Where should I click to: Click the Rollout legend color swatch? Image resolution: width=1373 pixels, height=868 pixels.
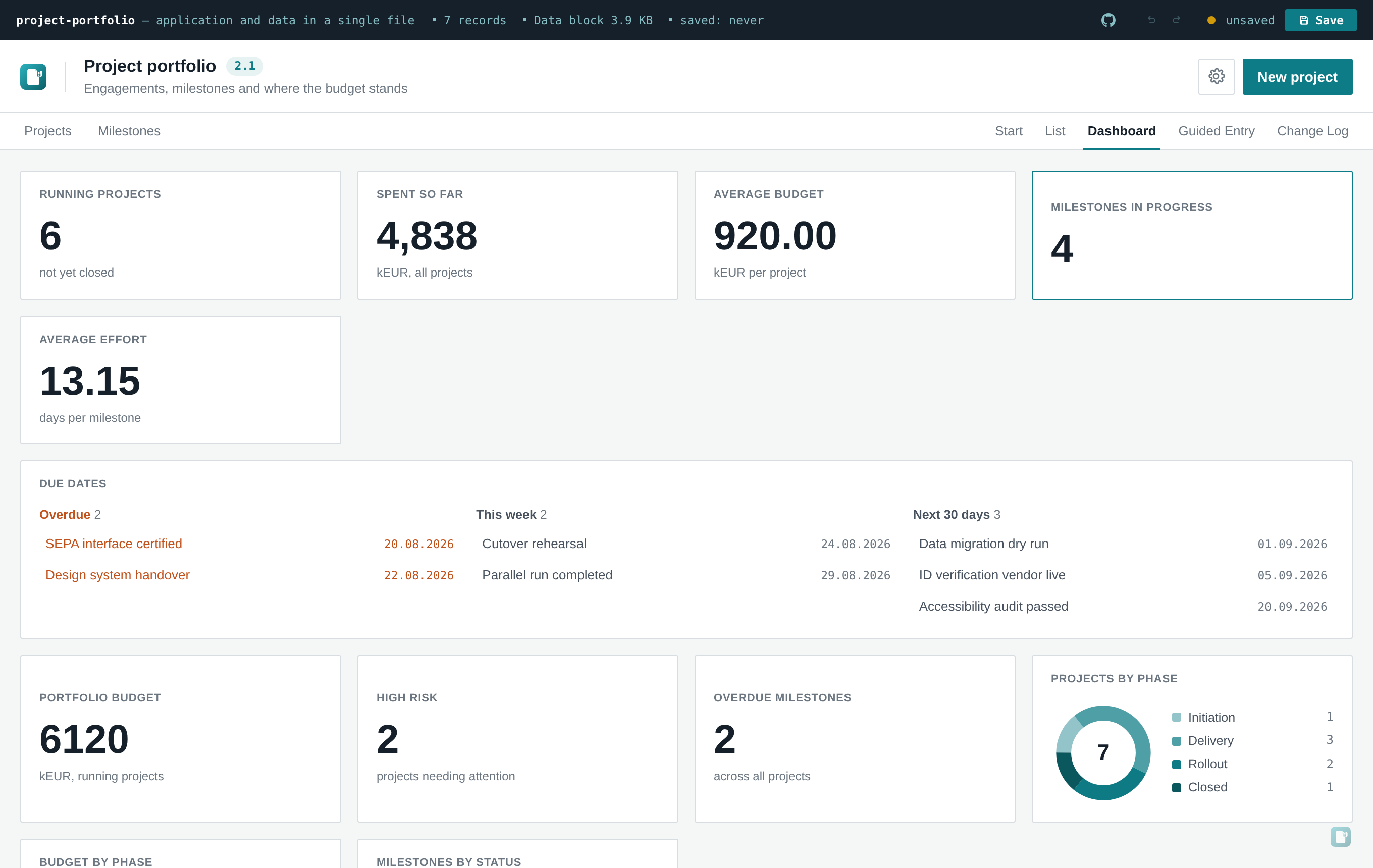pyautogui.click(x=1176, y=764)
